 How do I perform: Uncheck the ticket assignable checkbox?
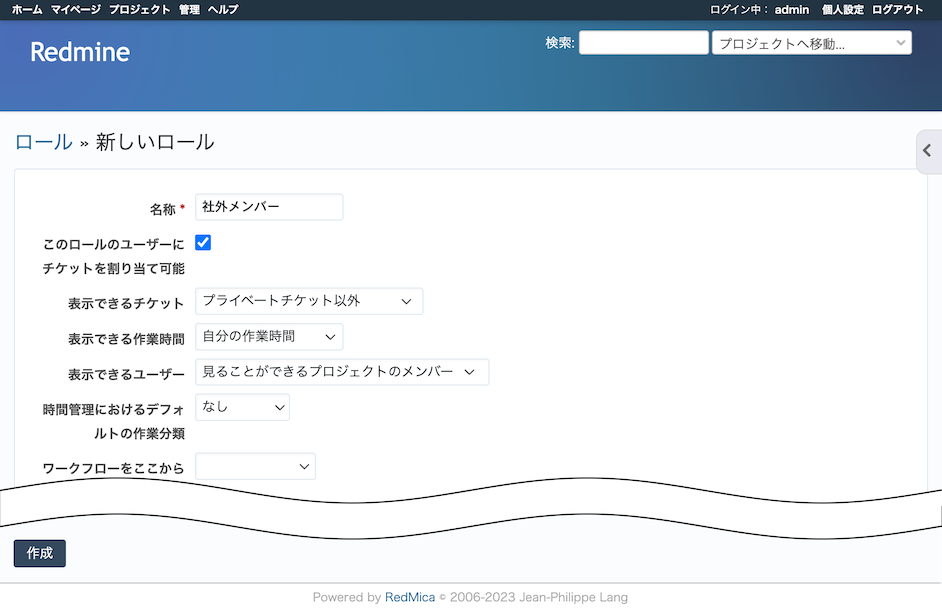click(x=203, y=242)
